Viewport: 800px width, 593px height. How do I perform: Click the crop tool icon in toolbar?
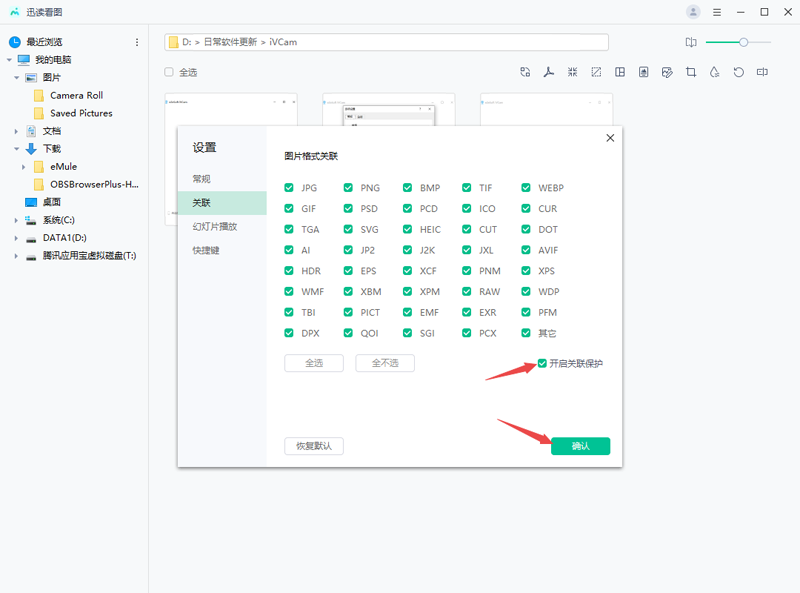pyautogui.click(x=691, y=72)
